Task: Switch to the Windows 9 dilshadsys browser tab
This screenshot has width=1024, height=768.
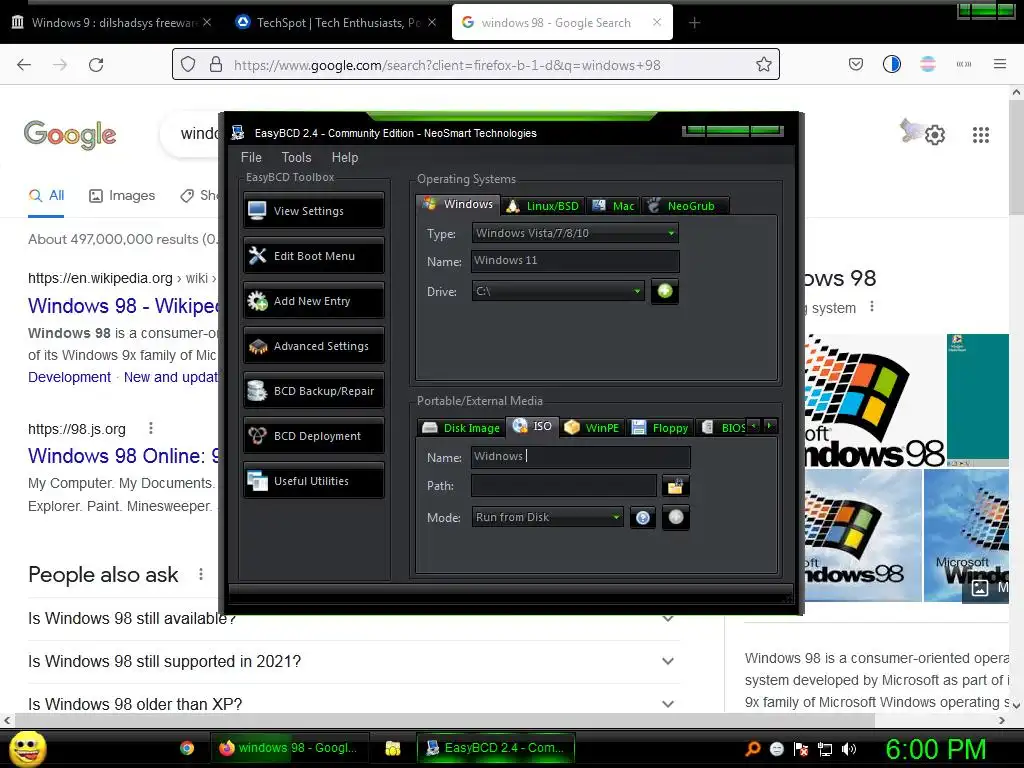Action: point(112,23)
